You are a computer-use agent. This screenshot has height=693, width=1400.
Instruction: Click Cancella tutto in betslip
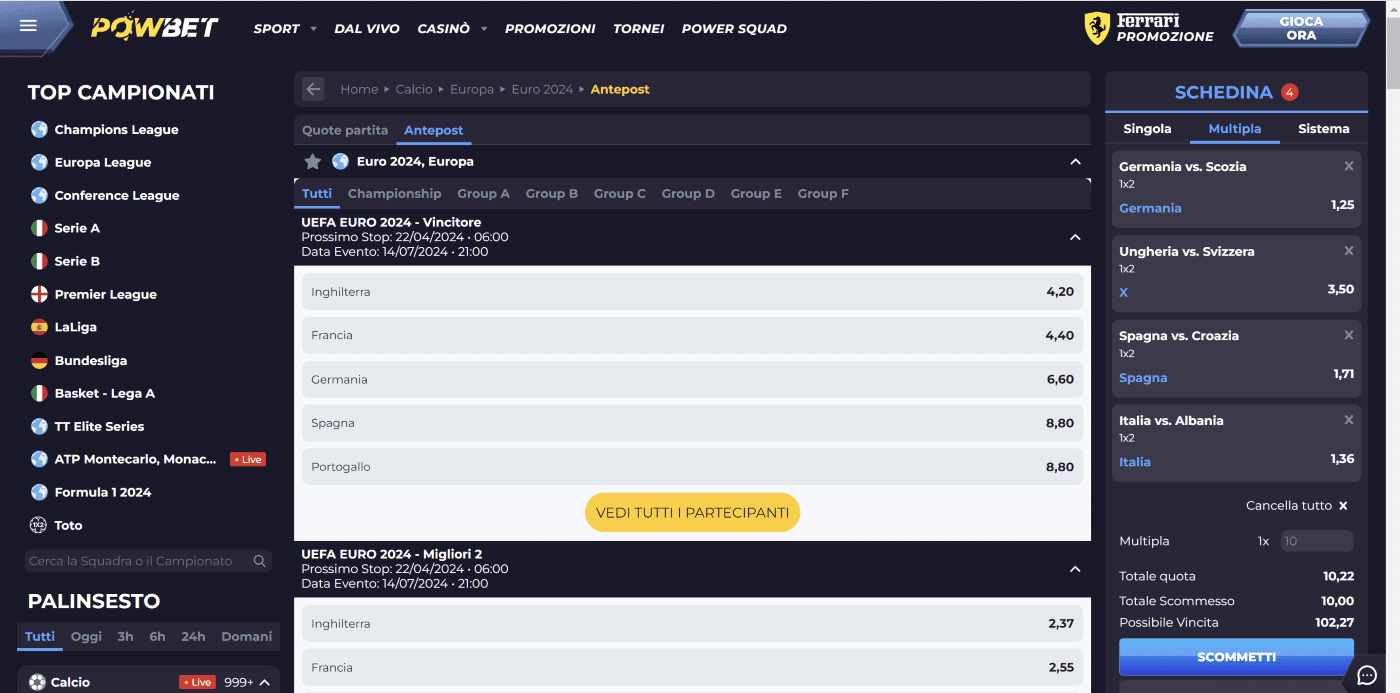click(x=1297, y=506)
